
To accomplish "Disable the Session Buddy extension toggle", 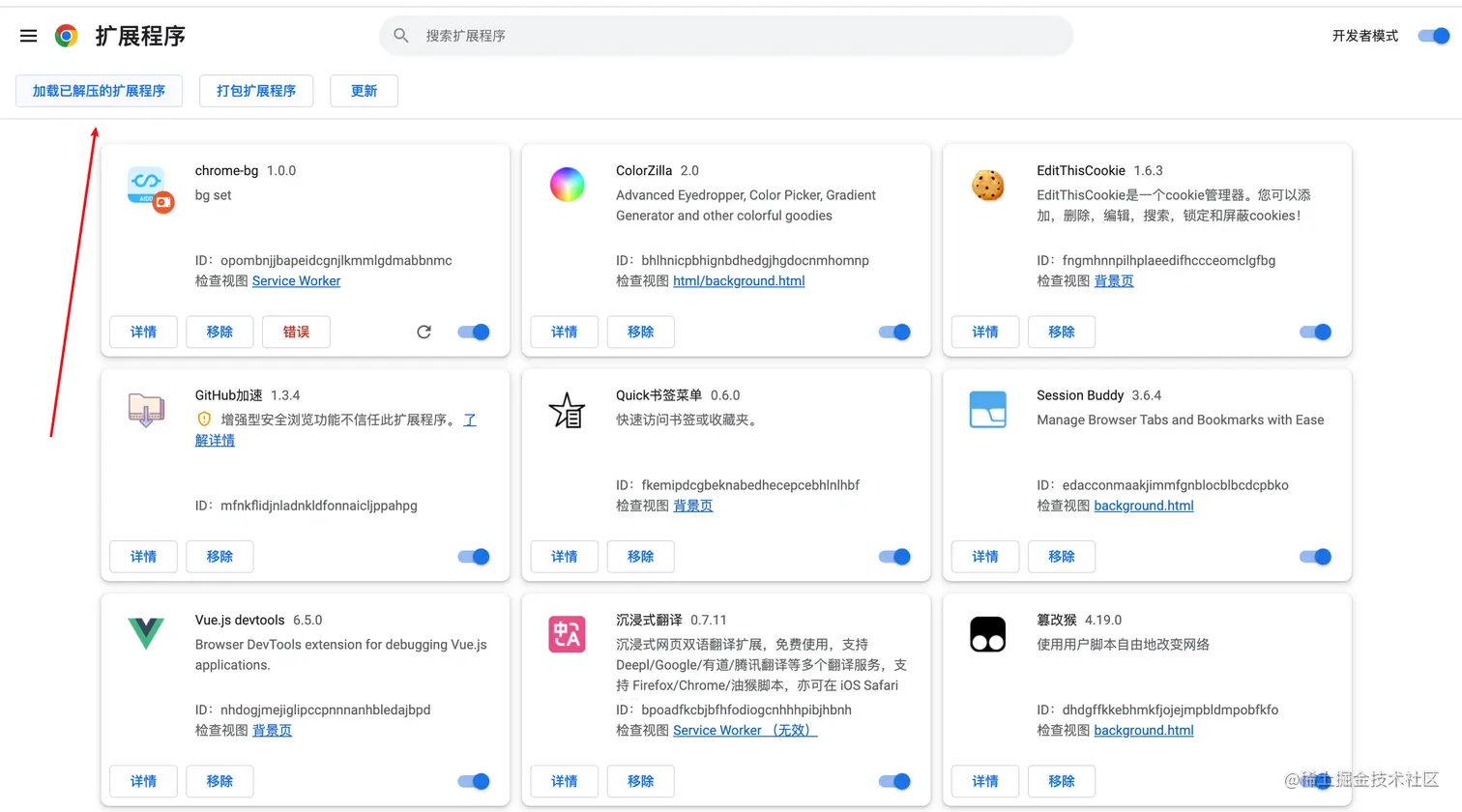I will click(x=1316, y=557).
